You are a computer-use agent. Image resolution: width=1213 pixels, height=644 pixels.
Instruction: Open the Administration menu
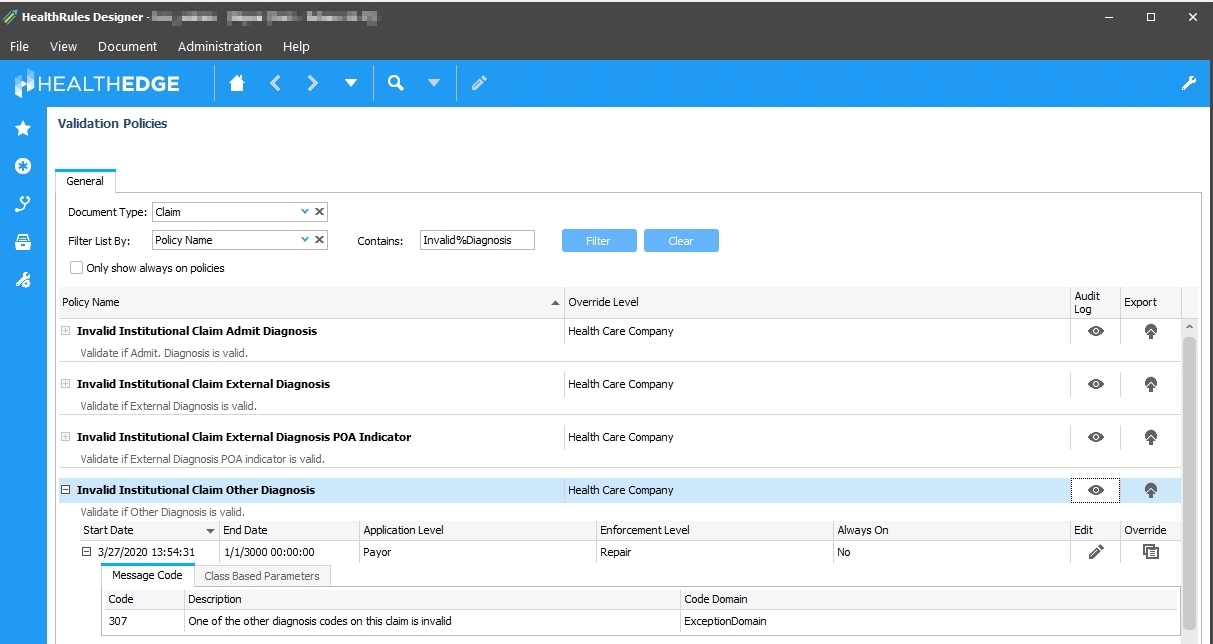tap(219, 46)
